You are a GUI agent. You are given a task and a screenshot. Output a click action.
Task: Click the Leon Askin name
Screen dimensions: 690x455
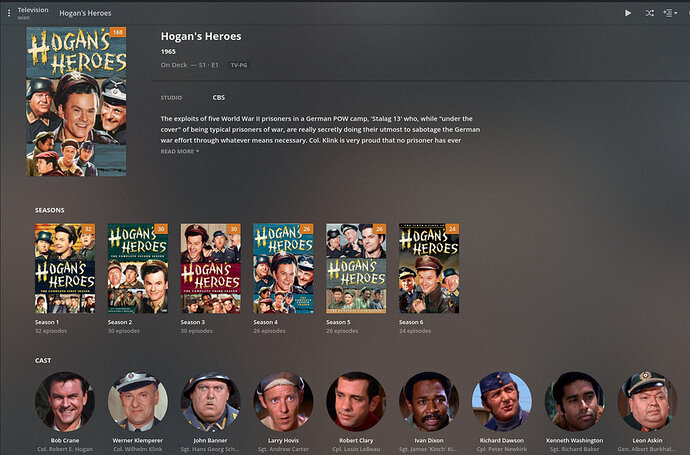647,440
